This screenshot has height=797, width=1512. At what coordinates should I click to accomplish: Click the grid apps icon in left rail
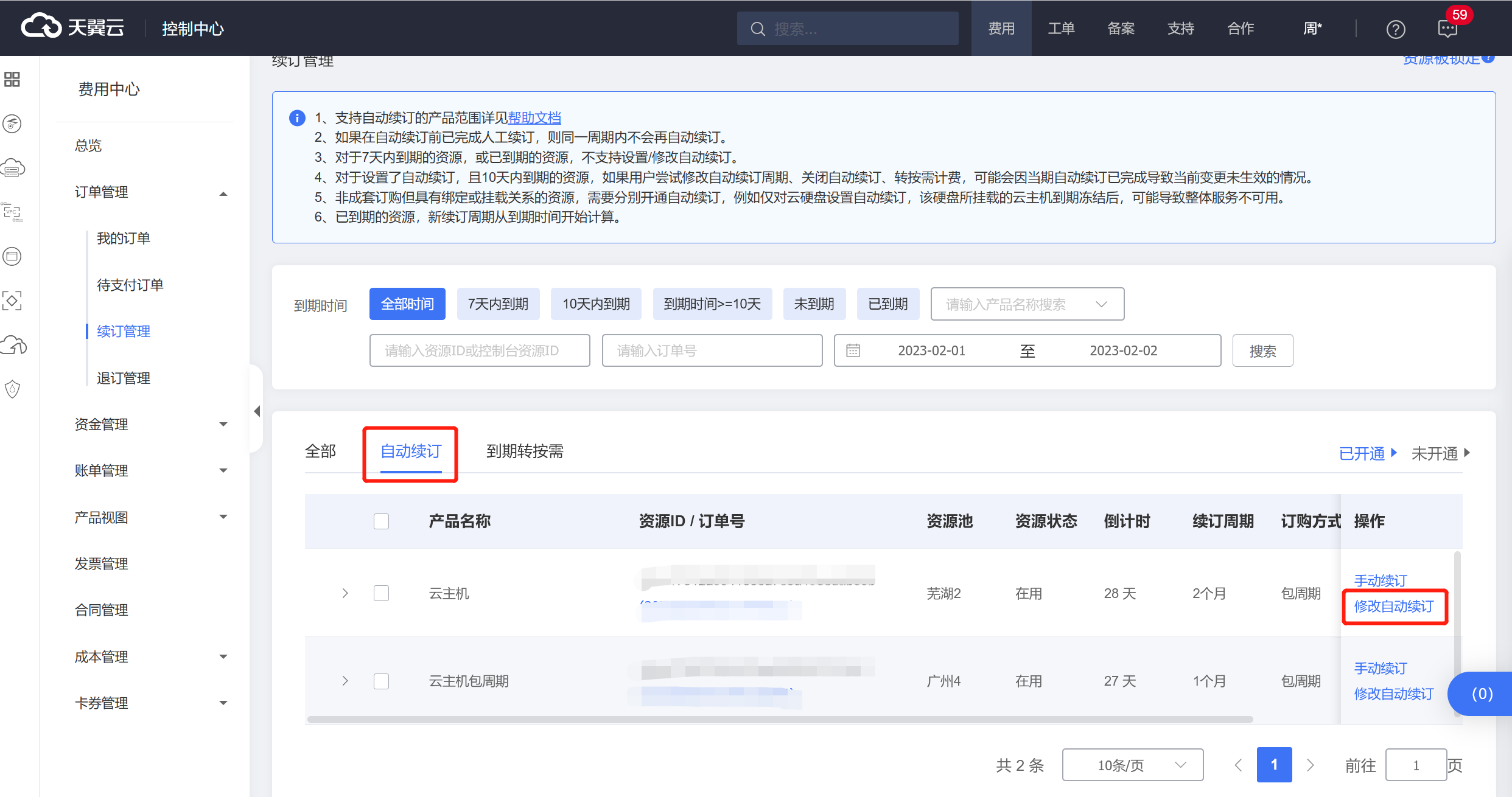pos(12,79)
